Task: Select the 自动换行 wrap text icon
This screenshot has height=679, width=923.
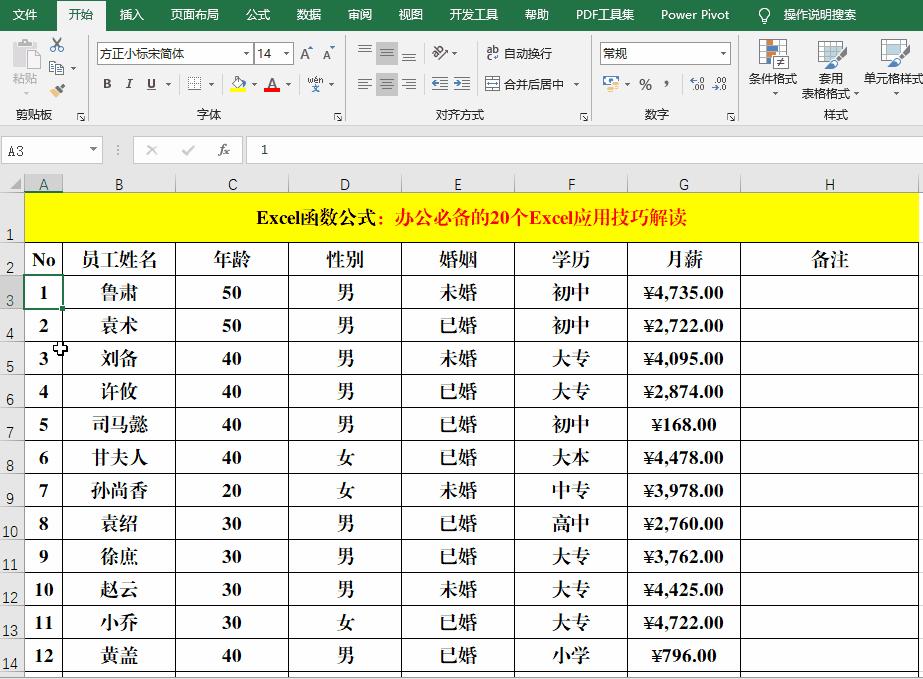Action: [x=521, y=53]
